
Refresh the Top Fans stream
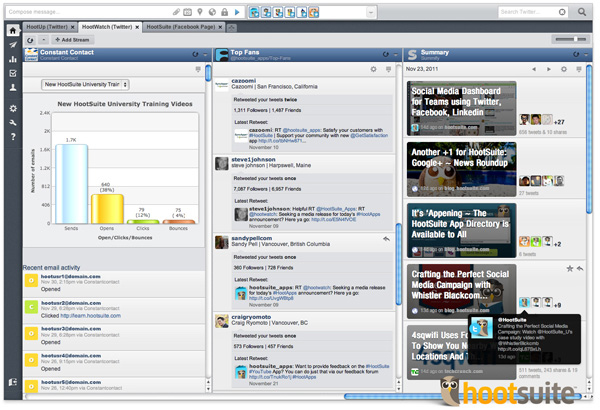point(386,54)
